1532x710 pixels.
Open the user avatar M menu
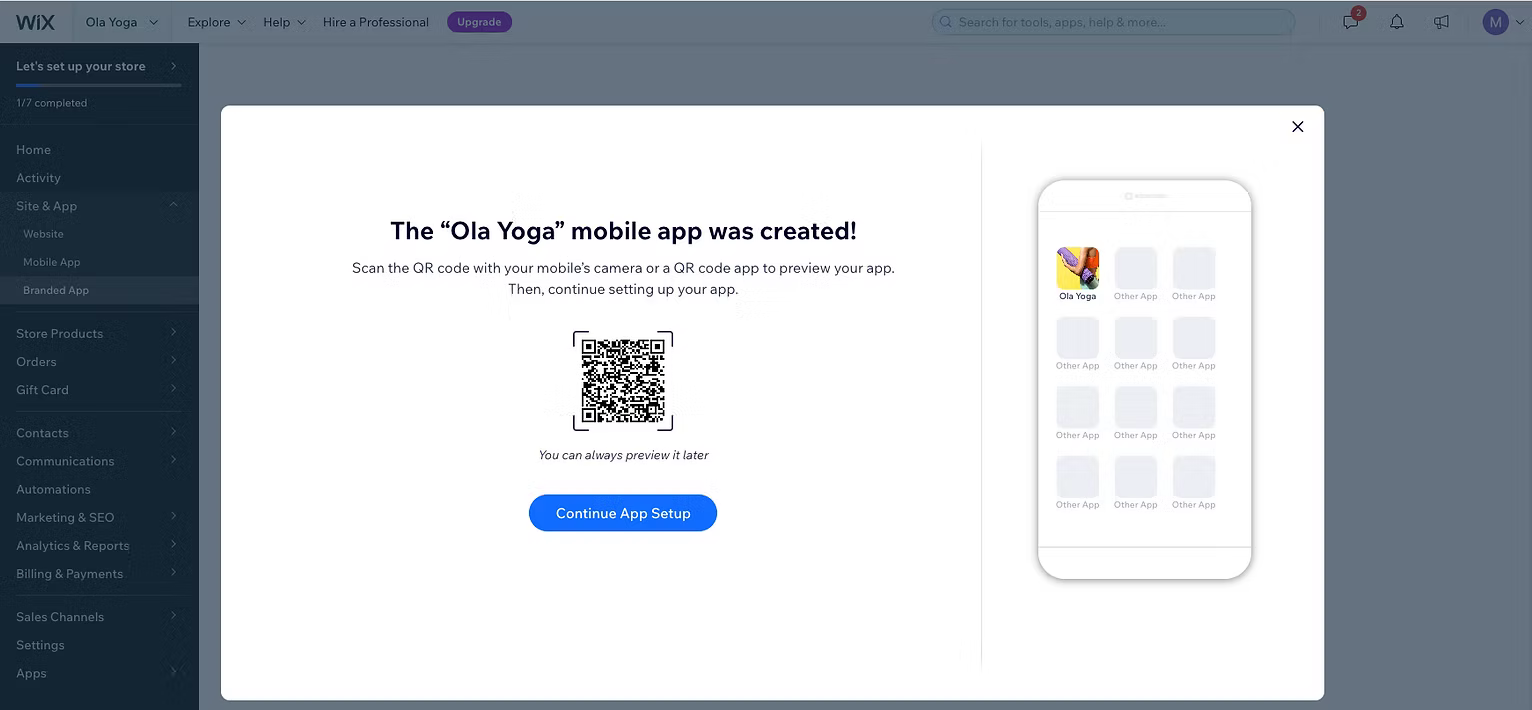pos(1502,22)
